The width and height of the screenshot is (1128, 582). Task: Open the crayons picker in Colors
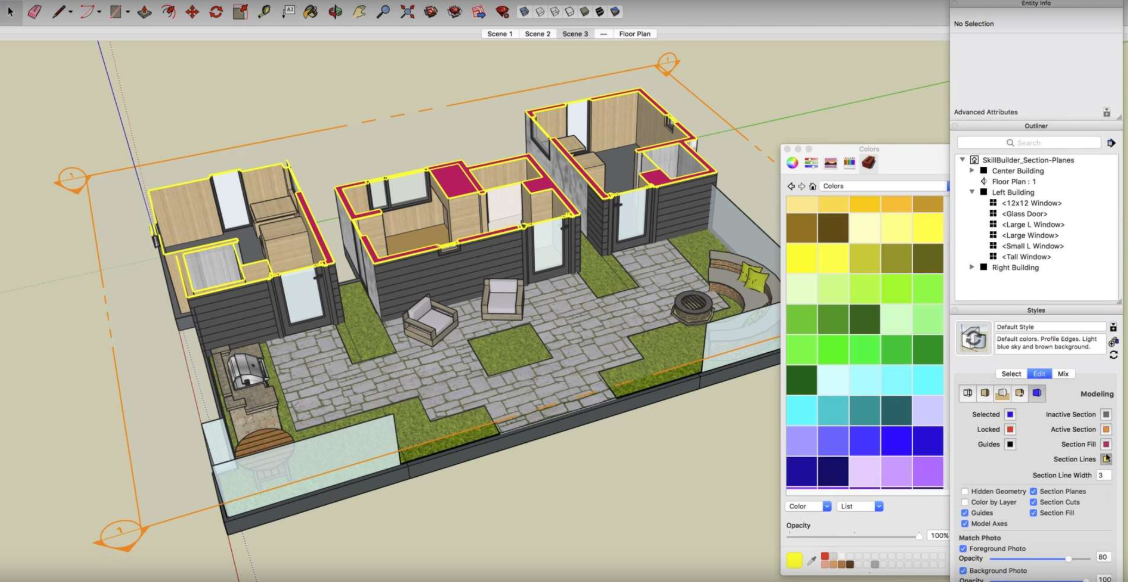[850, 163]
